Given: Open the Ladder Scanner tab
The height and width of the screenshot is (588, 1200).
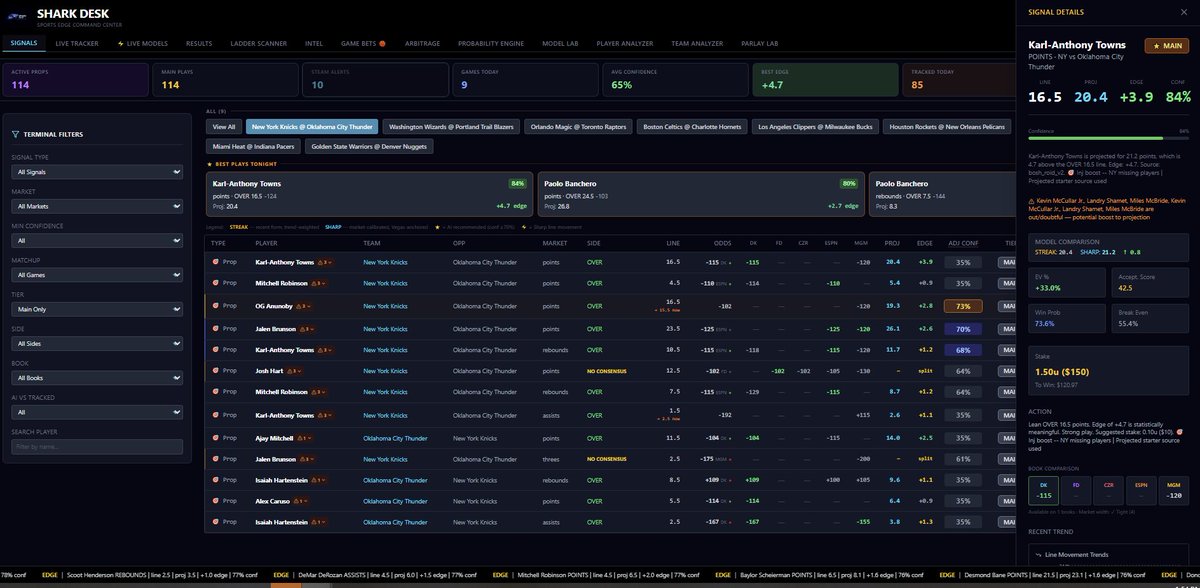Looking at the screenshot, I should [258, 44].
